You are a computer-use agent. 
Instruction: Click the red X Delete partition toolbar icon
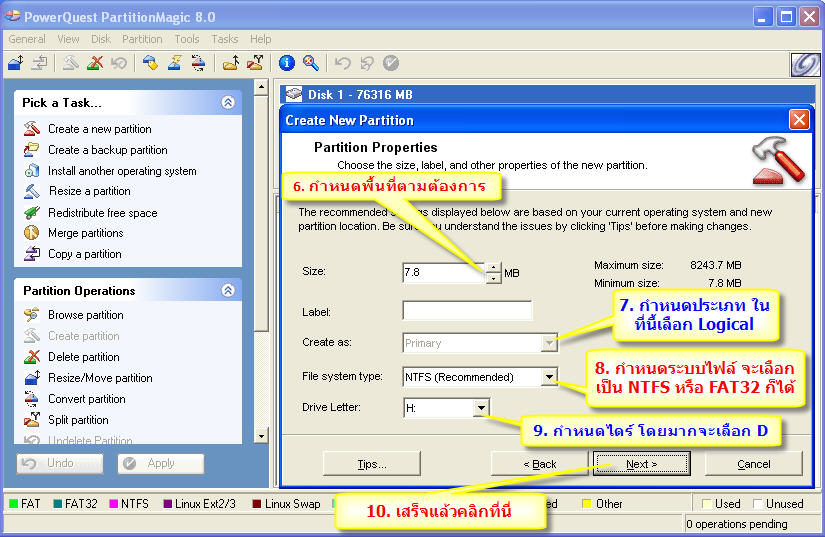[x=95, y=63]
